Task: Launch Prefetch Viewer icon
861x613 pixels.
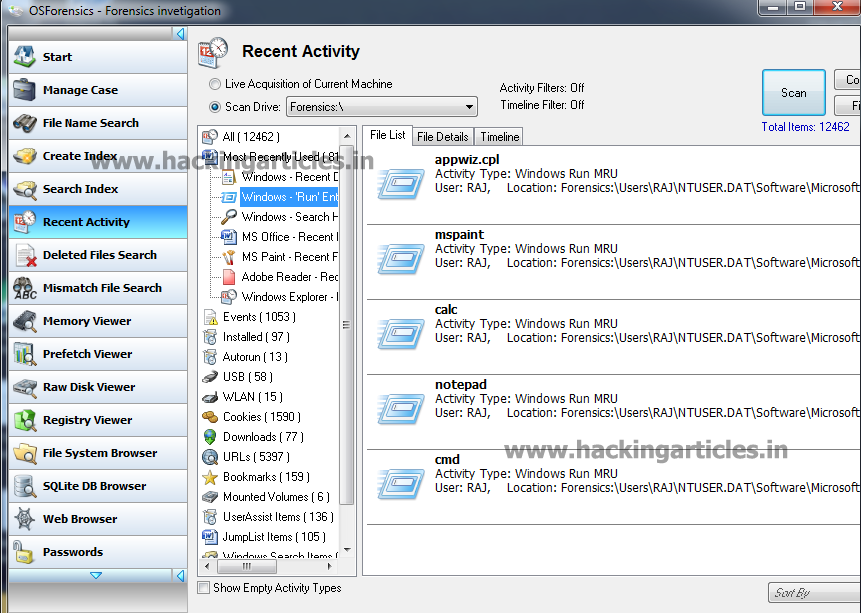Action: point(25,354)
